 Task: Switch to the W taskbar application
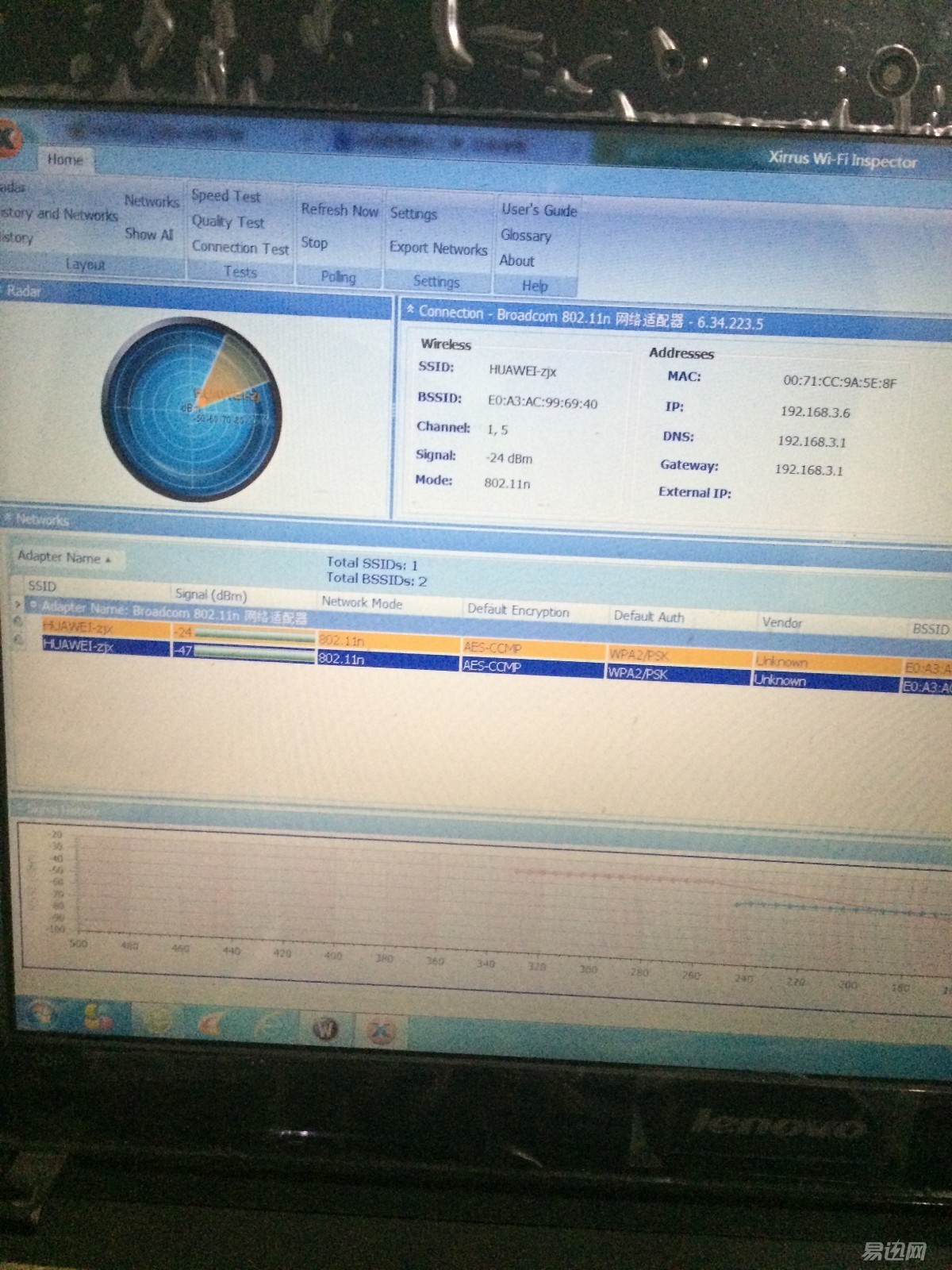click(x=324, y=1029)
